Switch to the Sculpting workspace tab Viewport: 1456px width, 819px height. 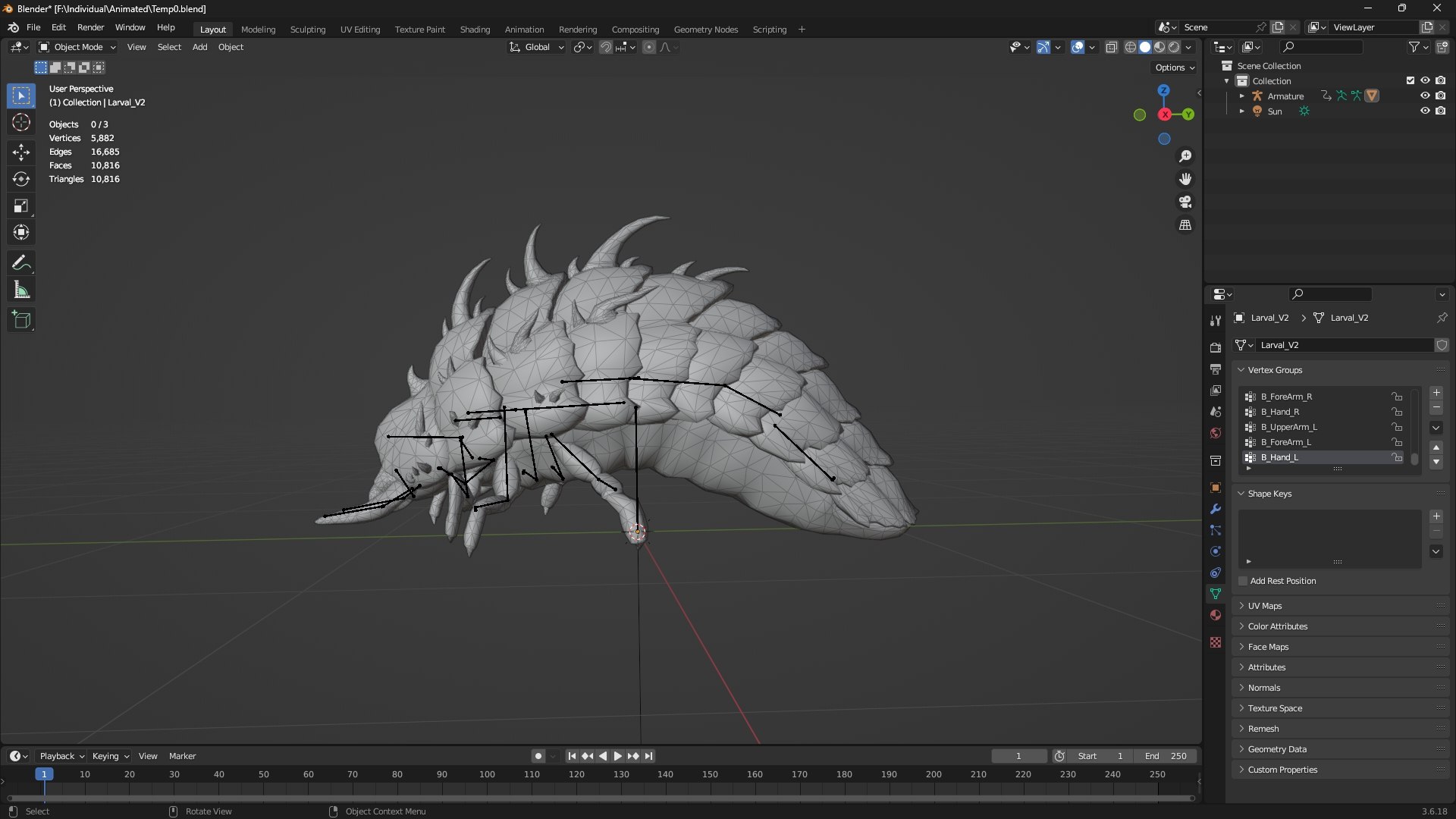point(308,30)
